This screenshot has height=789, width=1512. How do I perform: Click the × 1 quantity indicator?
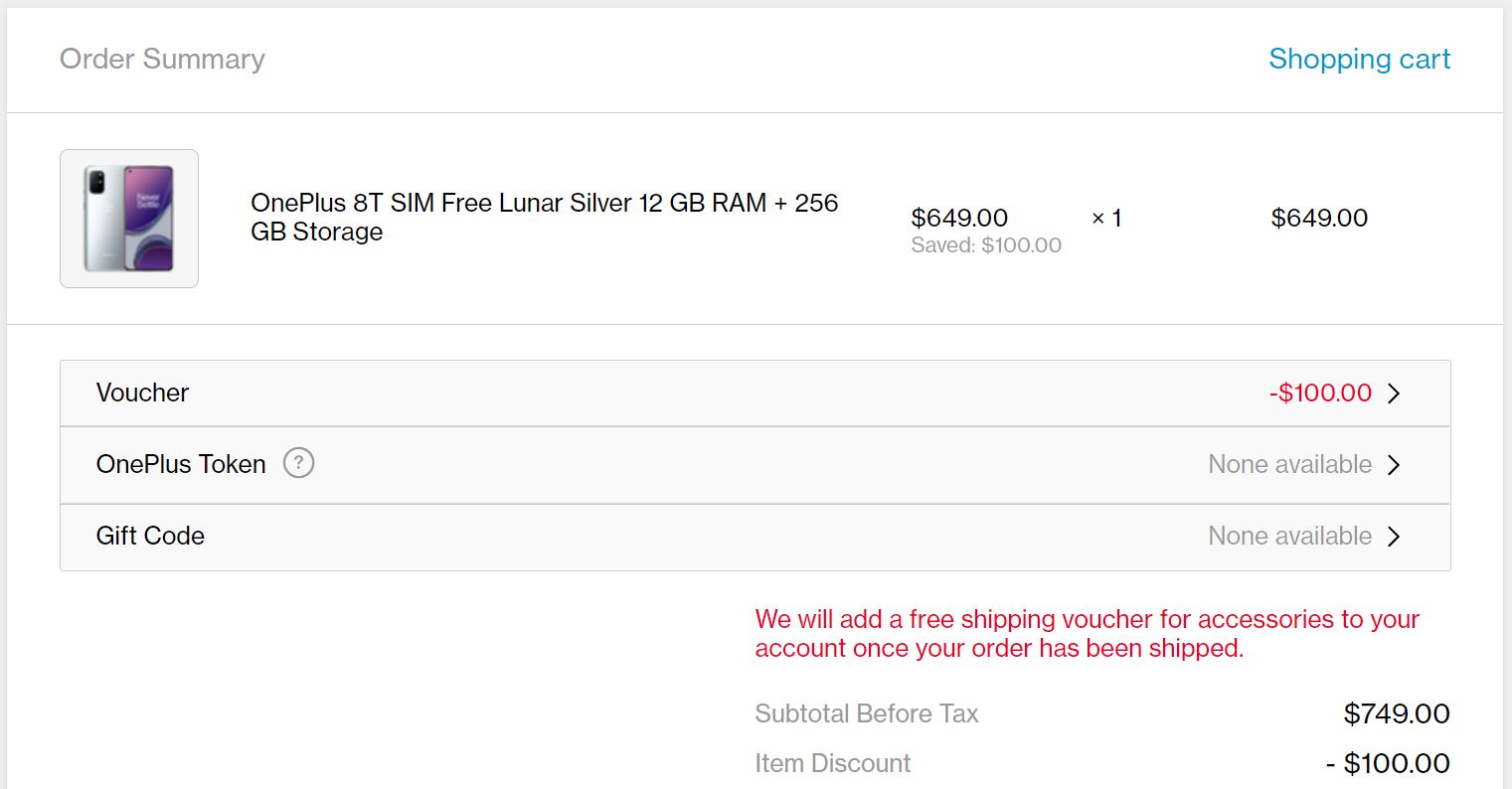tap(1106, 218)
